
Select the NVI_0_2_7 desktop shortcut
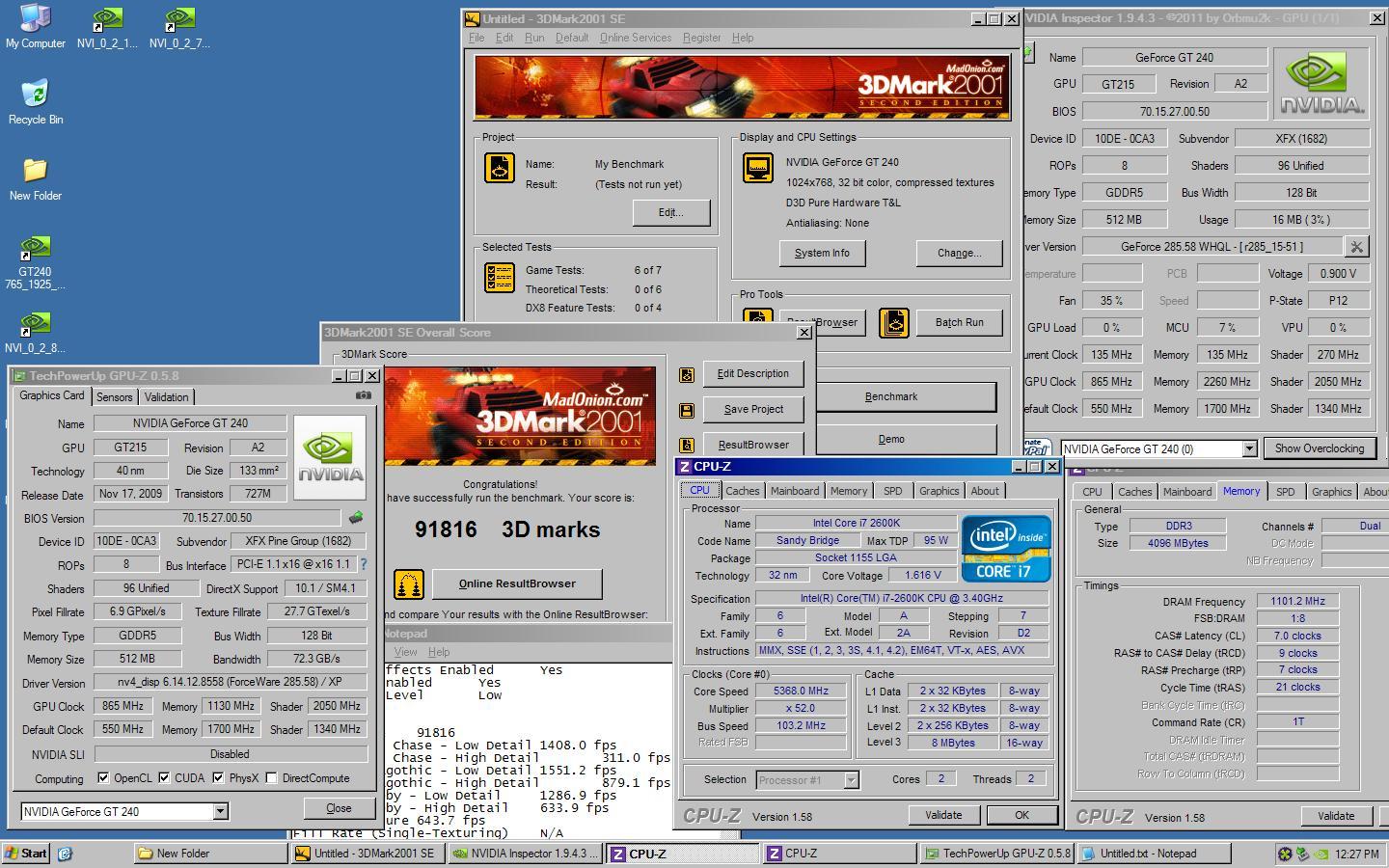click(179, 27)
